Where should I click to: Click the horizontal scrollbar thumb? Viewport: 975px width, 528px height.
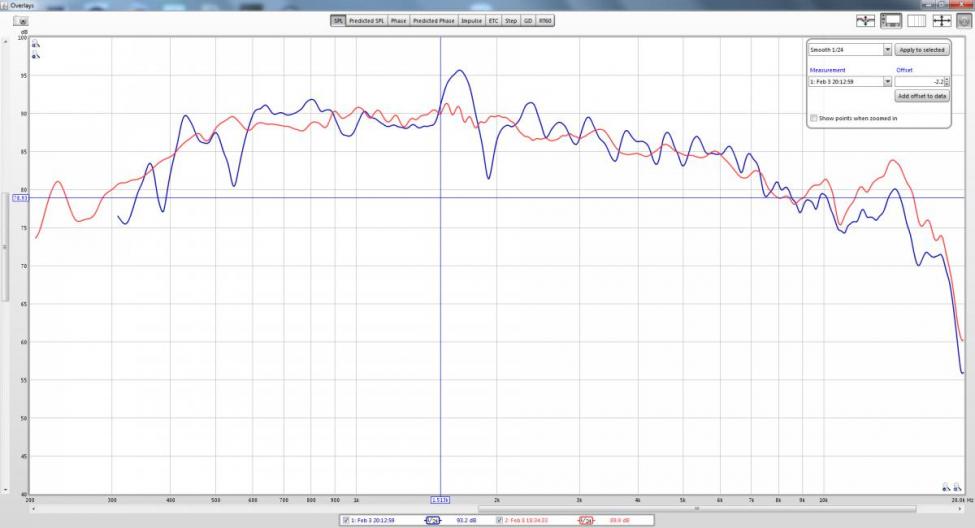click(x=696, y=509)
